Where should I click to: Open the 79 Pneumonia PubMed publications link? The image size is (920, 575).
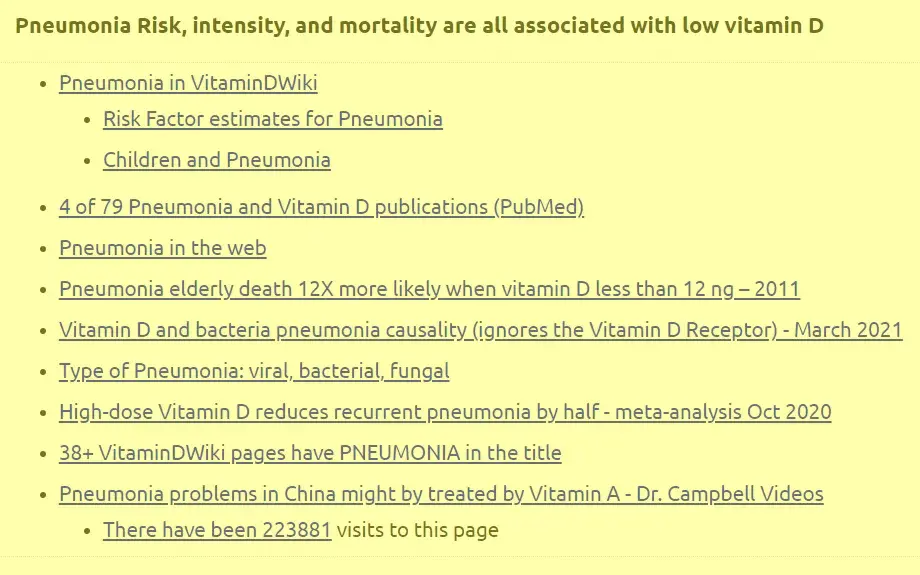321,207
